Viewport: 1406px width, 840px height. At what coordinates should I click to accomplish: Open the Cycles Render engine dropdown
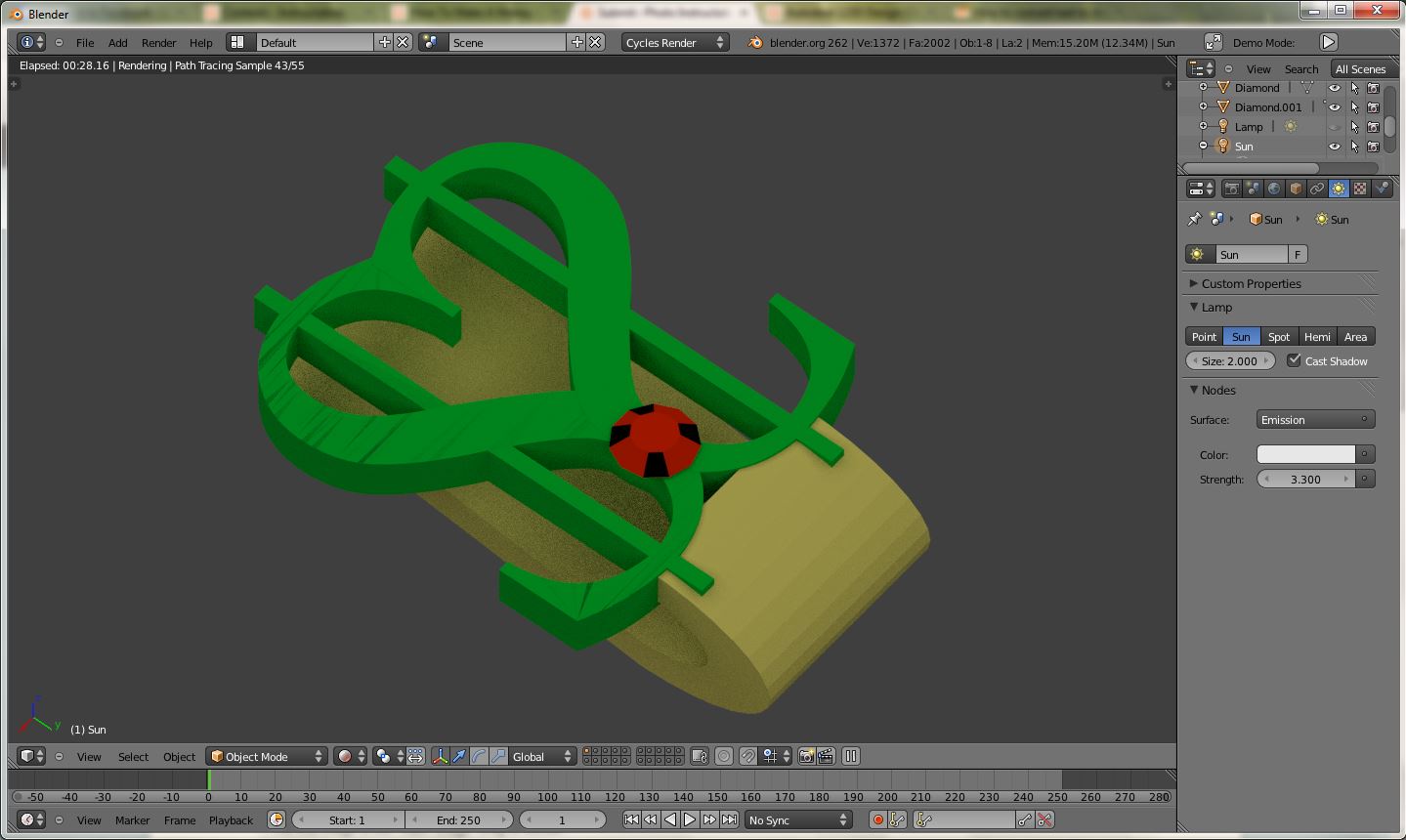pyautogui.click(x=675, y=42)
